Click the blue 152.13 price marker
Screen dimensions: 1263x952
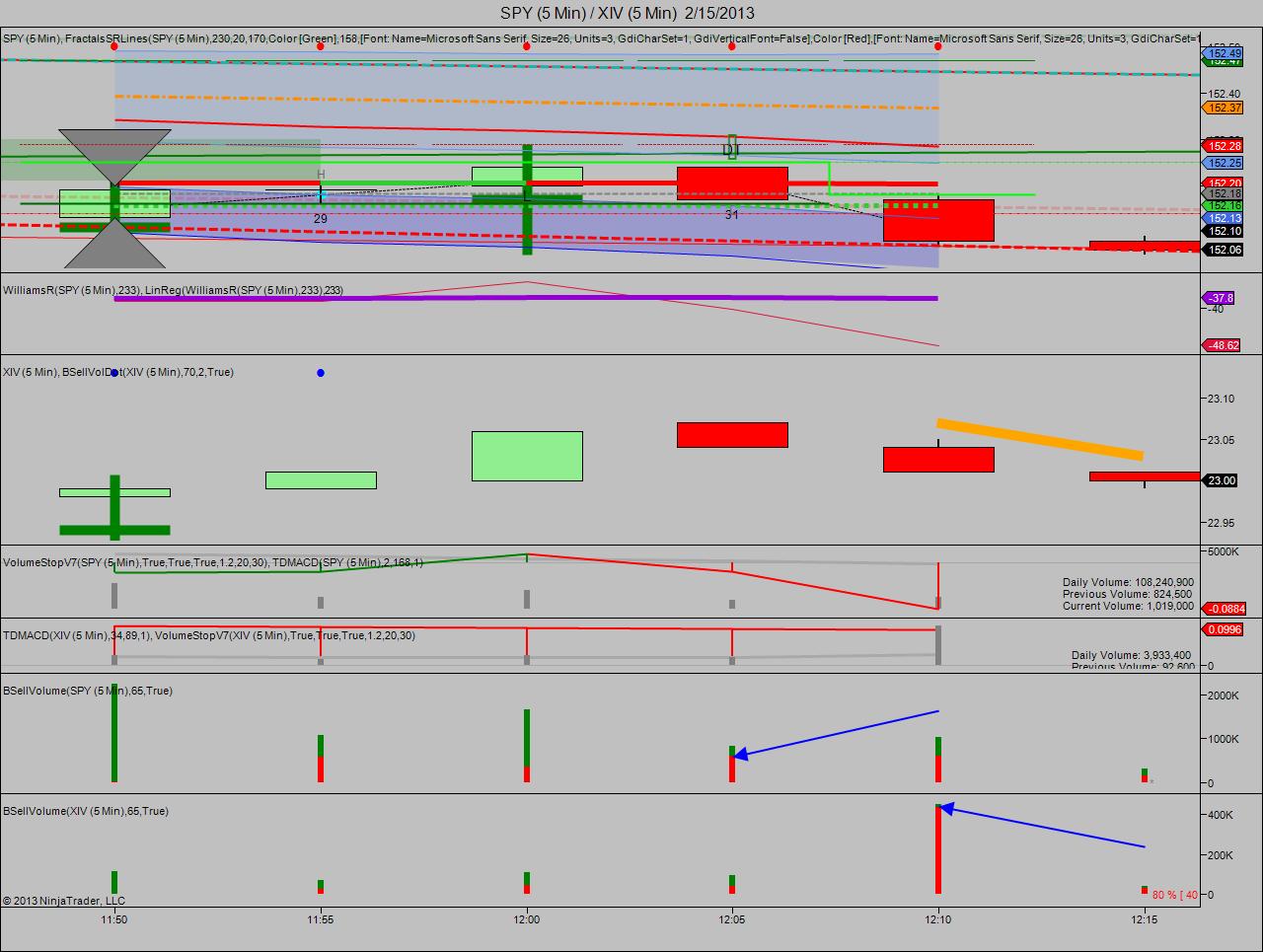[x=1224, y=218]
